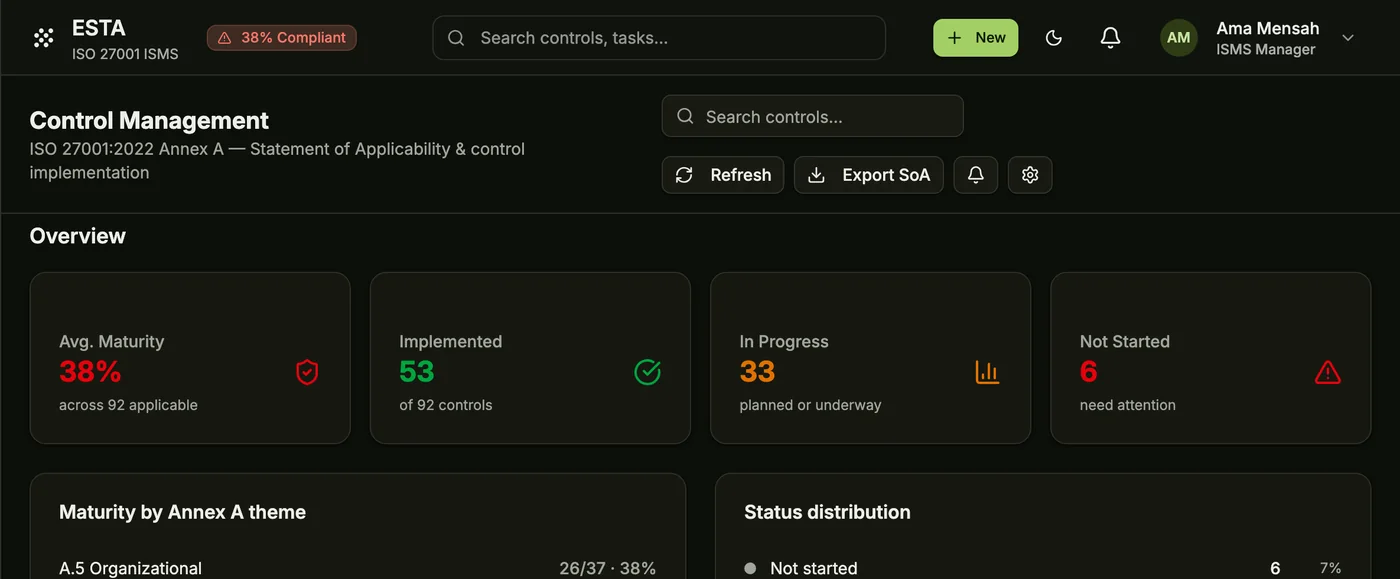Click the ESTA logo icon
The width and height of the screenshot is (1400, 579).
(x=43, y=38)
